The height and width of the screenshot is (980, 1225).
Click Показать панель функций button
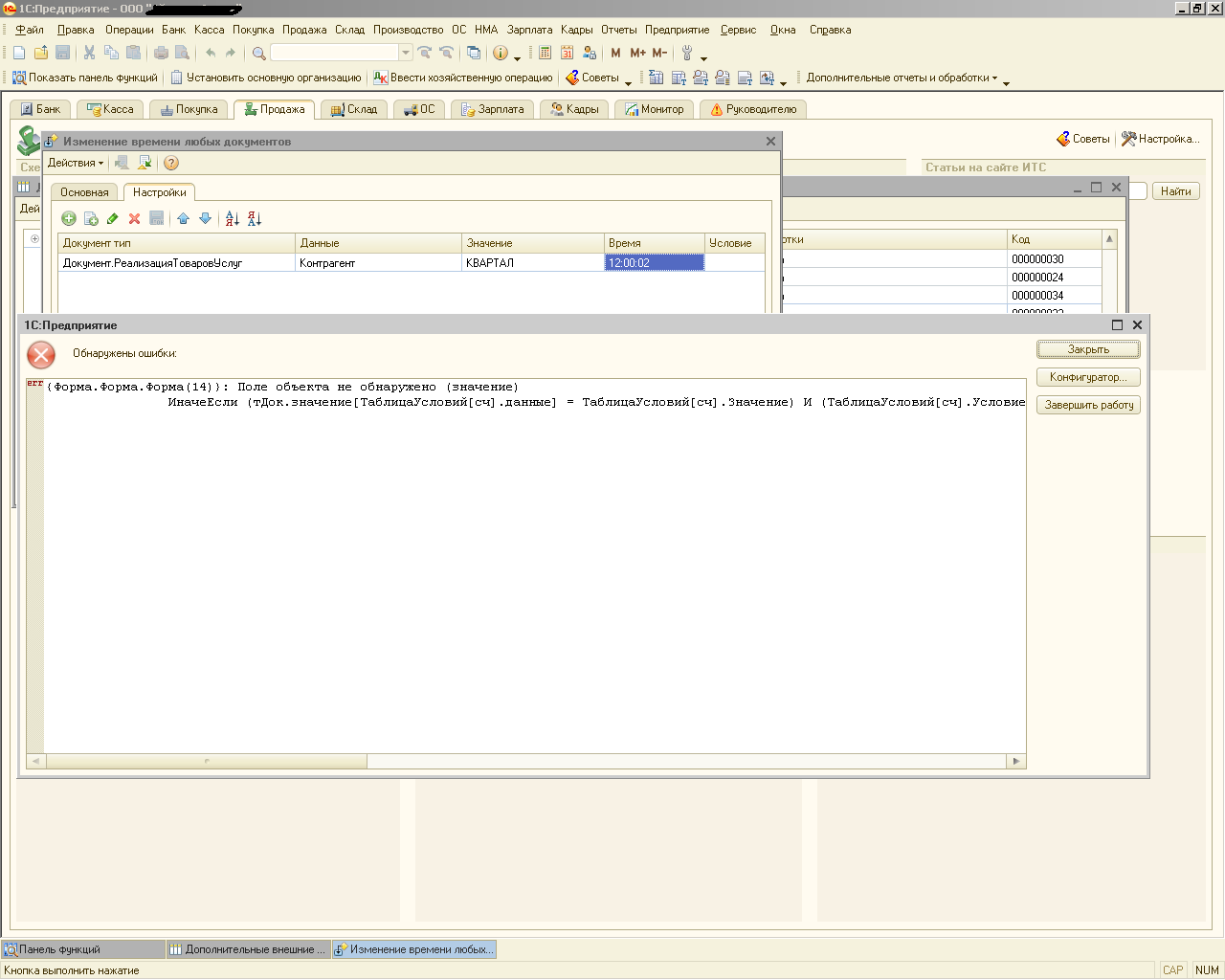click(x=84, y=78)
